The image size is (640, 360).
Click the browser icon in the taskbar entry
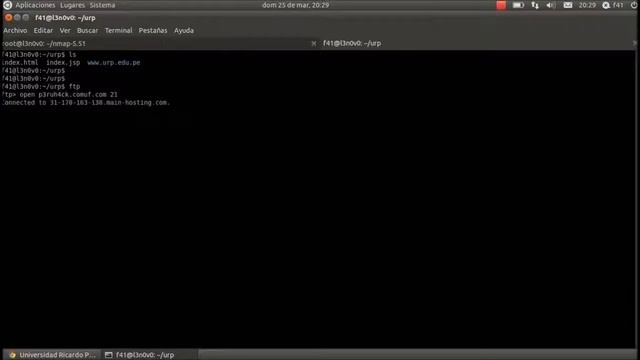(12, 355)
